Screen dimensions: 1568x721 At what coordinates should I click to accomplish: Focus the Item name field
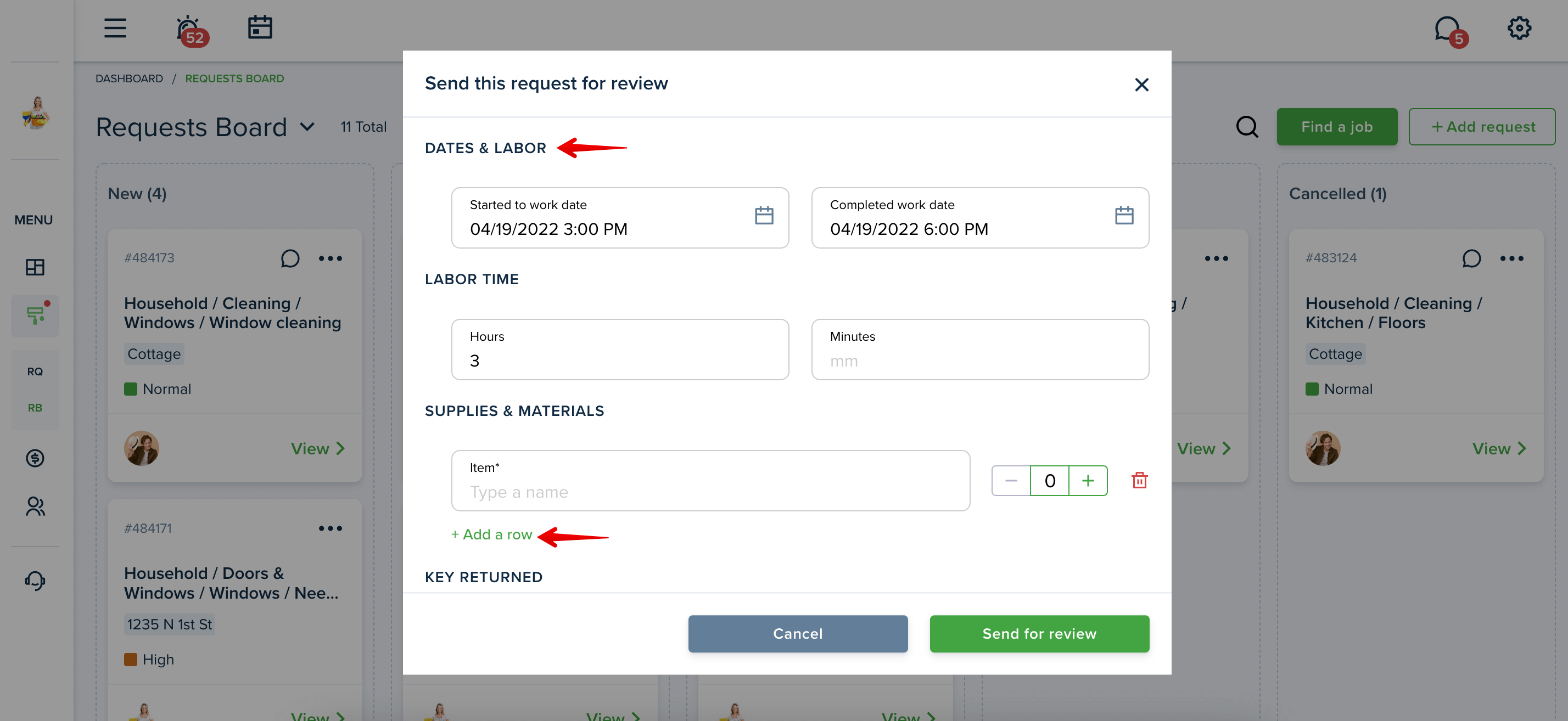710,481
